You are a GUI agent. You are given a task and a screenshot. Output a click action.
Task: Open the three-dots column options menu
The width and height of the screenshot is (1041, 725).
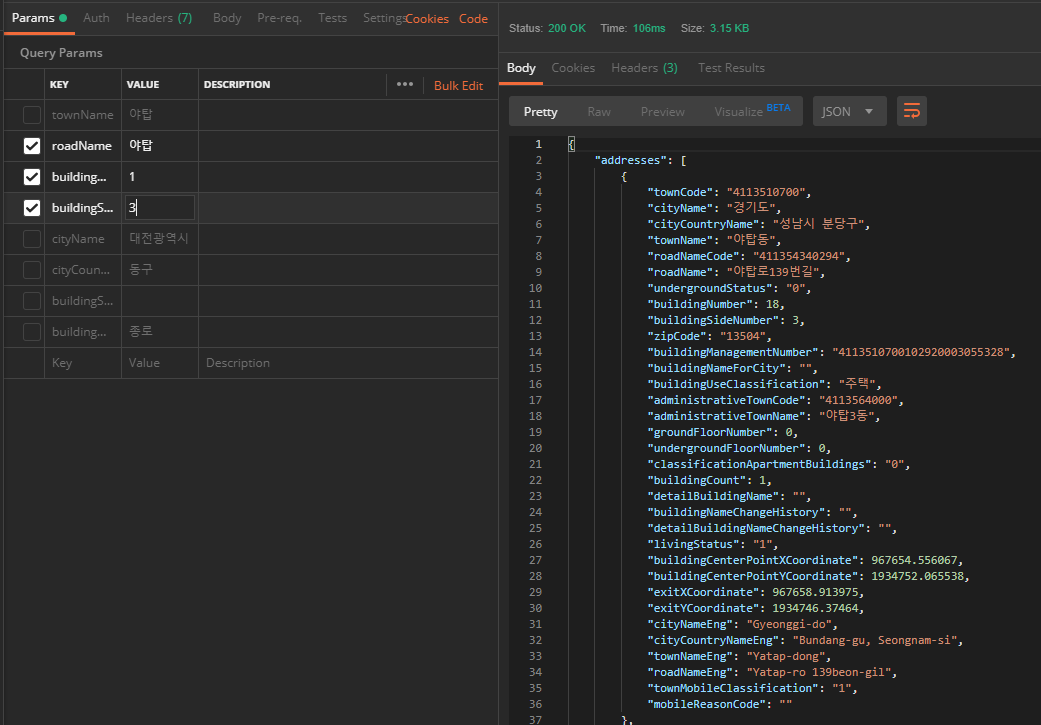pyautogui.click(x=405, y=84)
